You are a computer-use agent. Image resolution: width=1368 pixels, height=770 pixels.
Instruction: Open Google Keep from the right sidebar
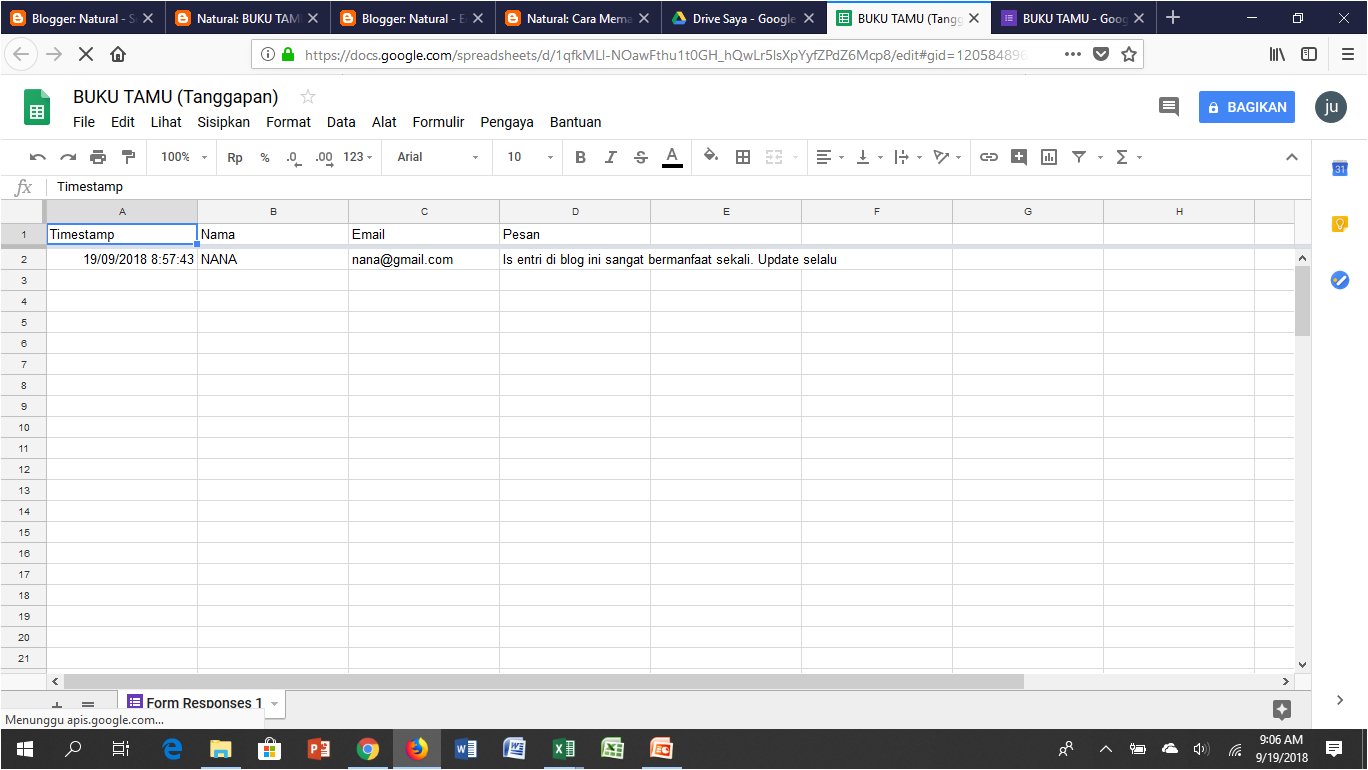pyautogui.click(x=1340, y=225)
